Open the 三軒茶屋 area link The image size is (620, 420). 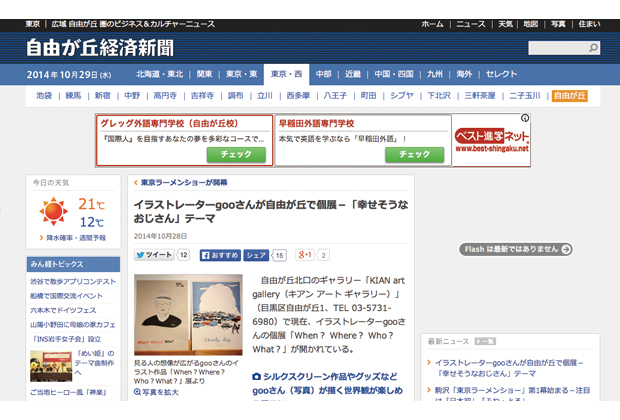click(480, 96)
